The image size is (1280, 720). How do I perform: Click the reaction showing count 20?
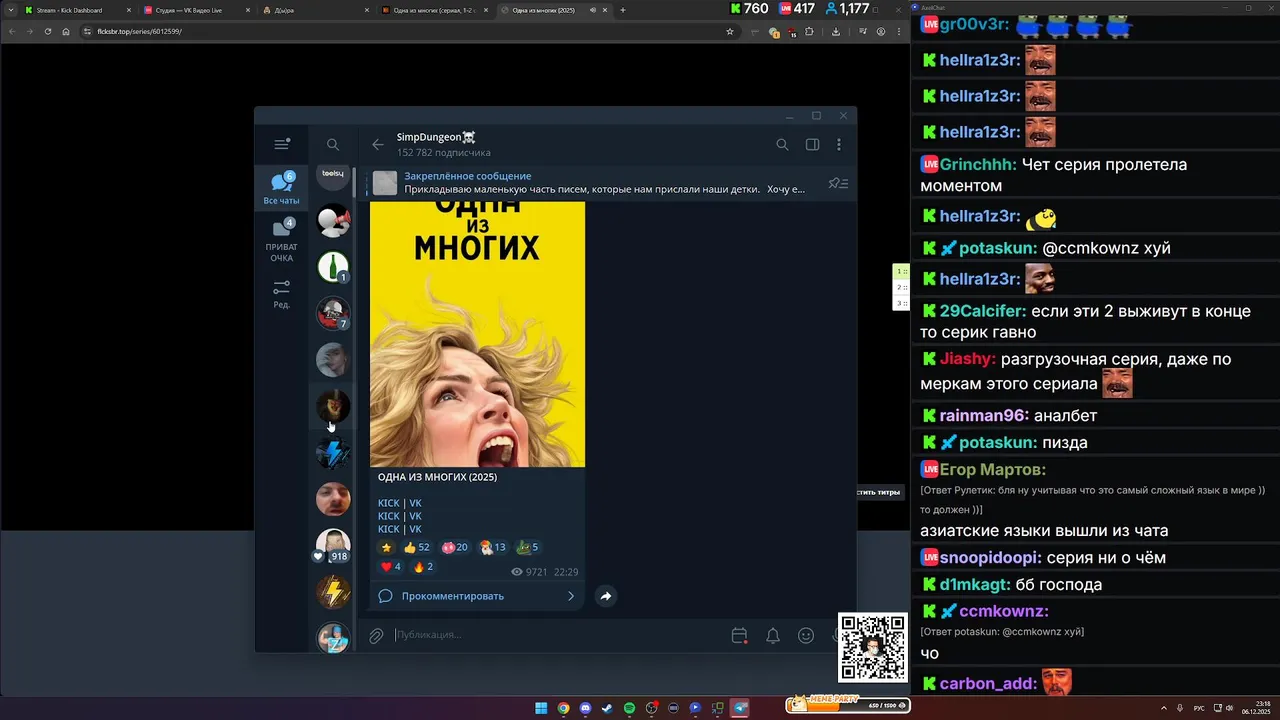455,547
